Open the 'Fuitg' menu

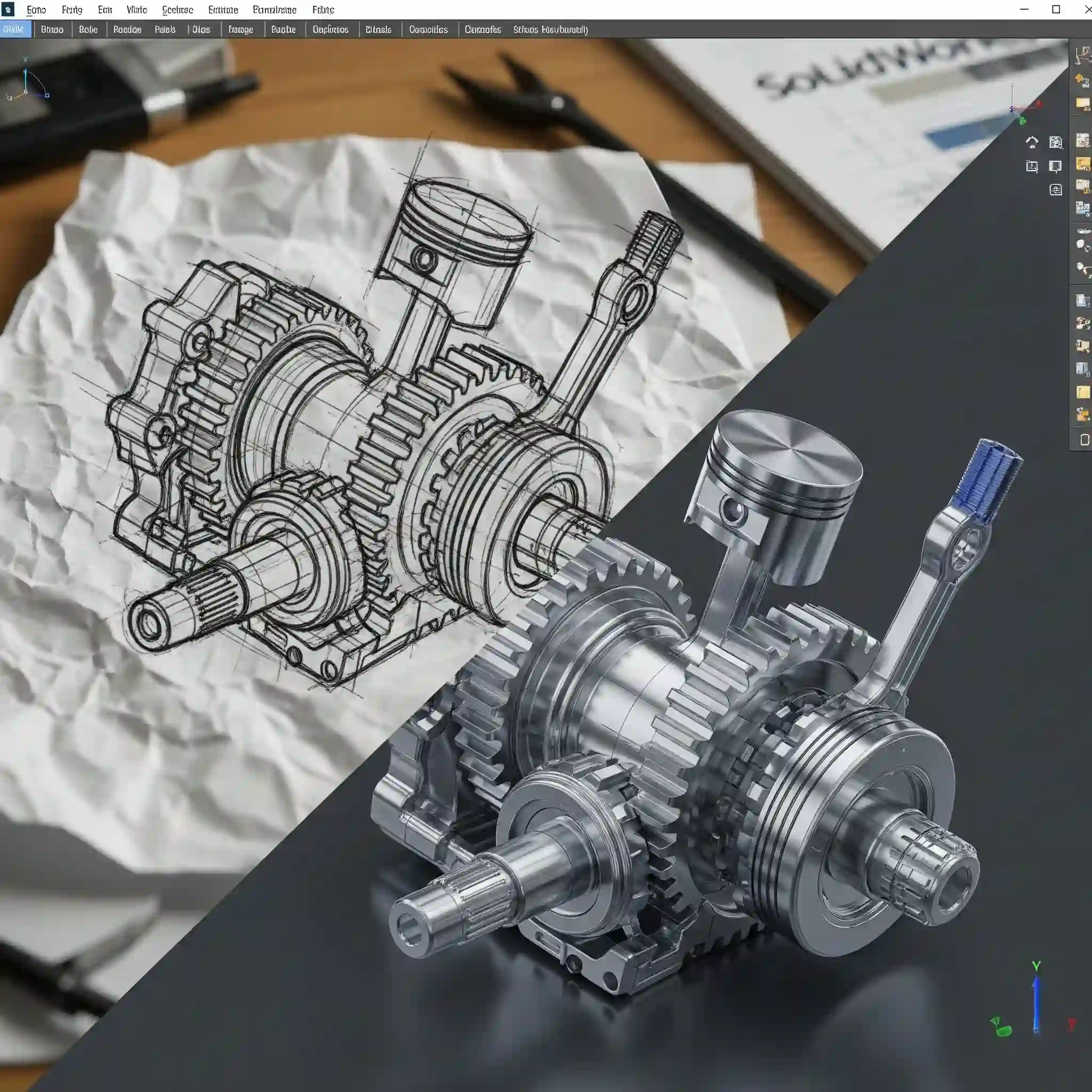click(72, 10)
